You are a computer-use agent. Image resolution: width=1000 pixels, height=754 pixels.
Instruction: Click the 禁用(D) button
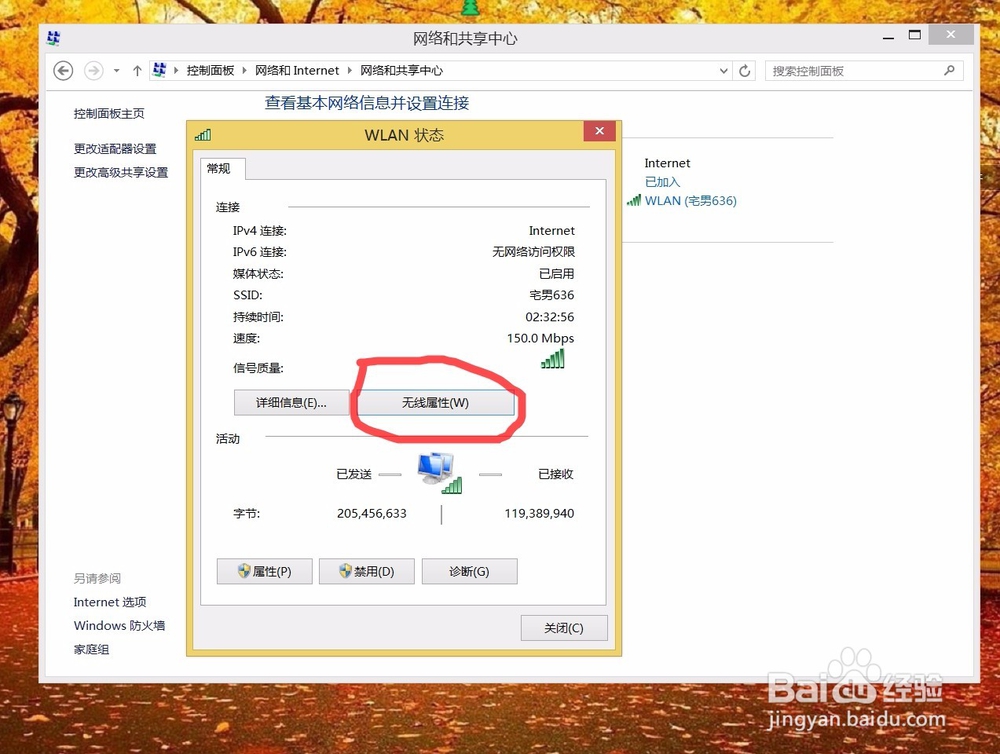[367, 571]
